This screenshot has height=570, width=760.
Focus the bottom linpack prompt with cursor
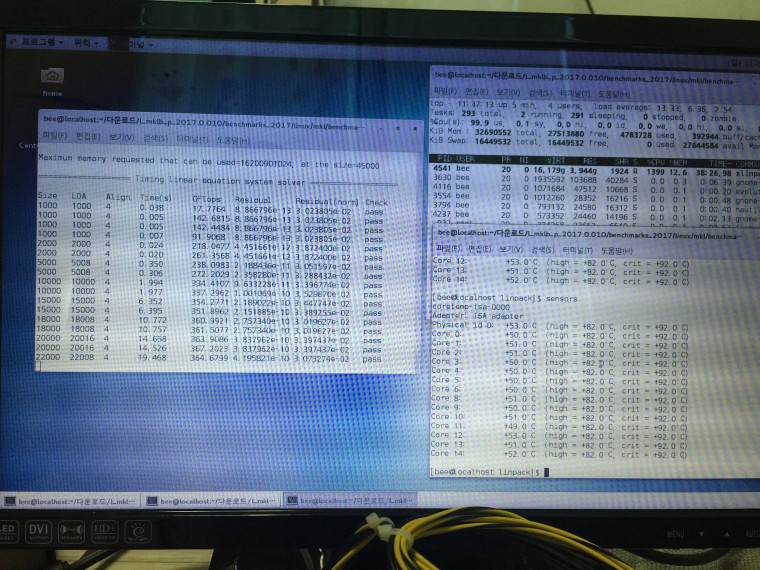click(490, 472)
